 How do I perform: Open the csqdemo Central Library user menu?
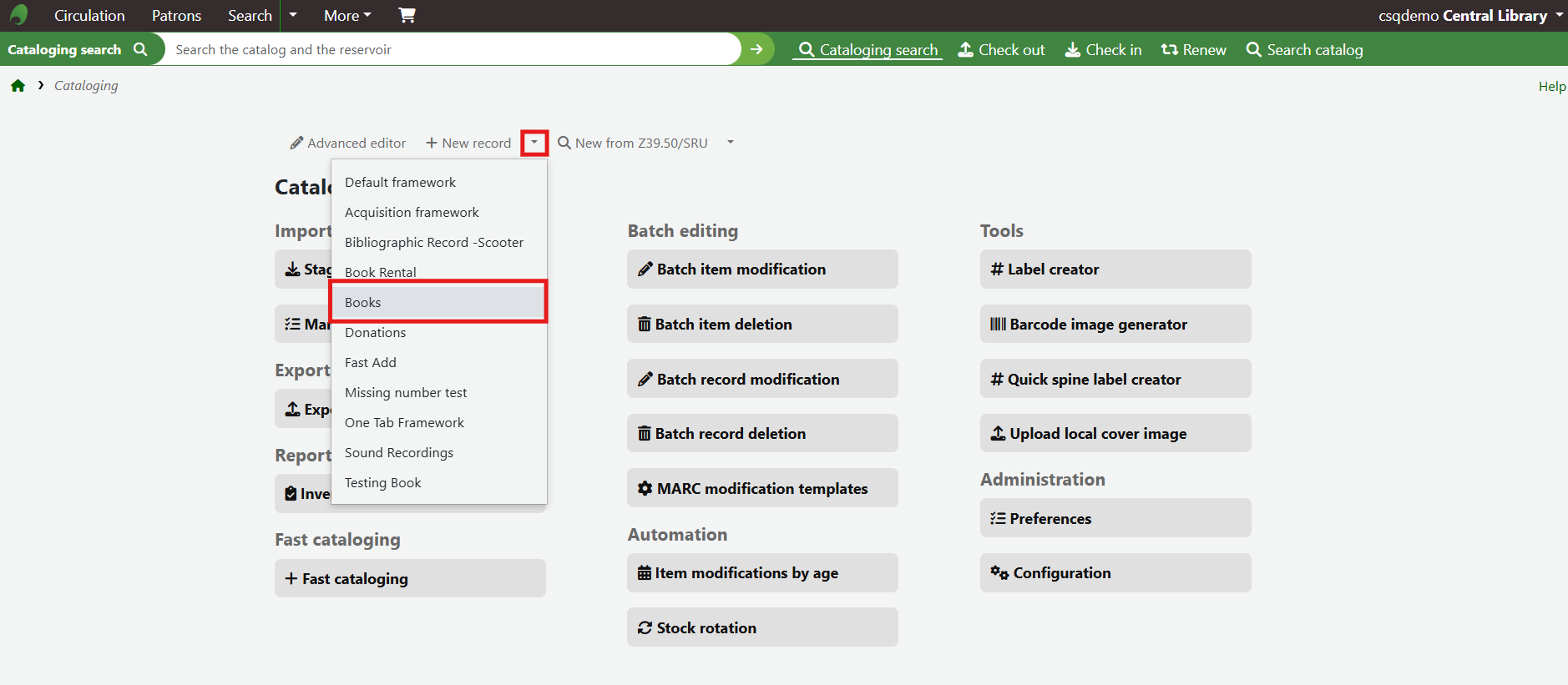click(x=1469, y=16)
